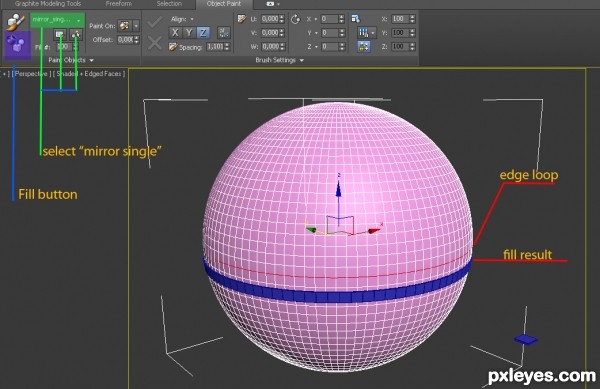
Task: Click the Rotate icon beside X rotation
Action: tap(295, 19)
